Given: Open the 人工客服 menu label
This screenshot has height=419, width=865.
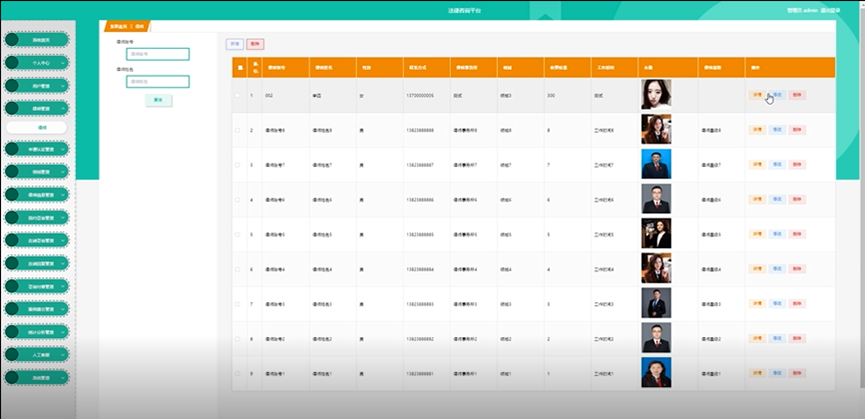Looking at the screenshot, I should (x=41, y=355).
